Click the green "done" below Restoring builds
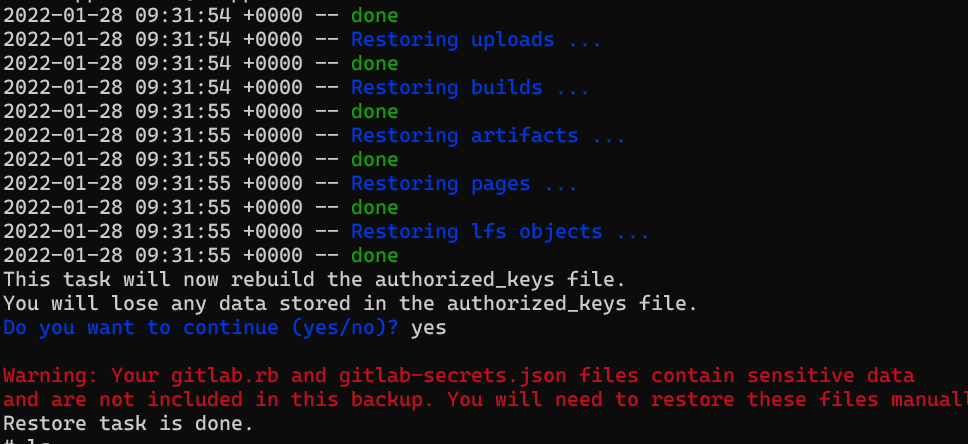This screenshot has height=444, width=968. 374,111
